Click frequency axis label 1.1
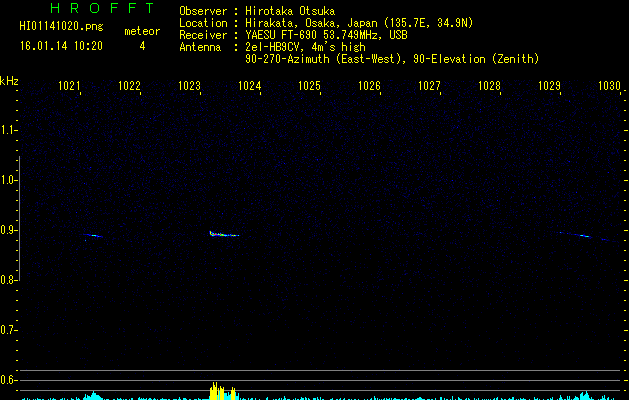 click(x=8, y=130)
